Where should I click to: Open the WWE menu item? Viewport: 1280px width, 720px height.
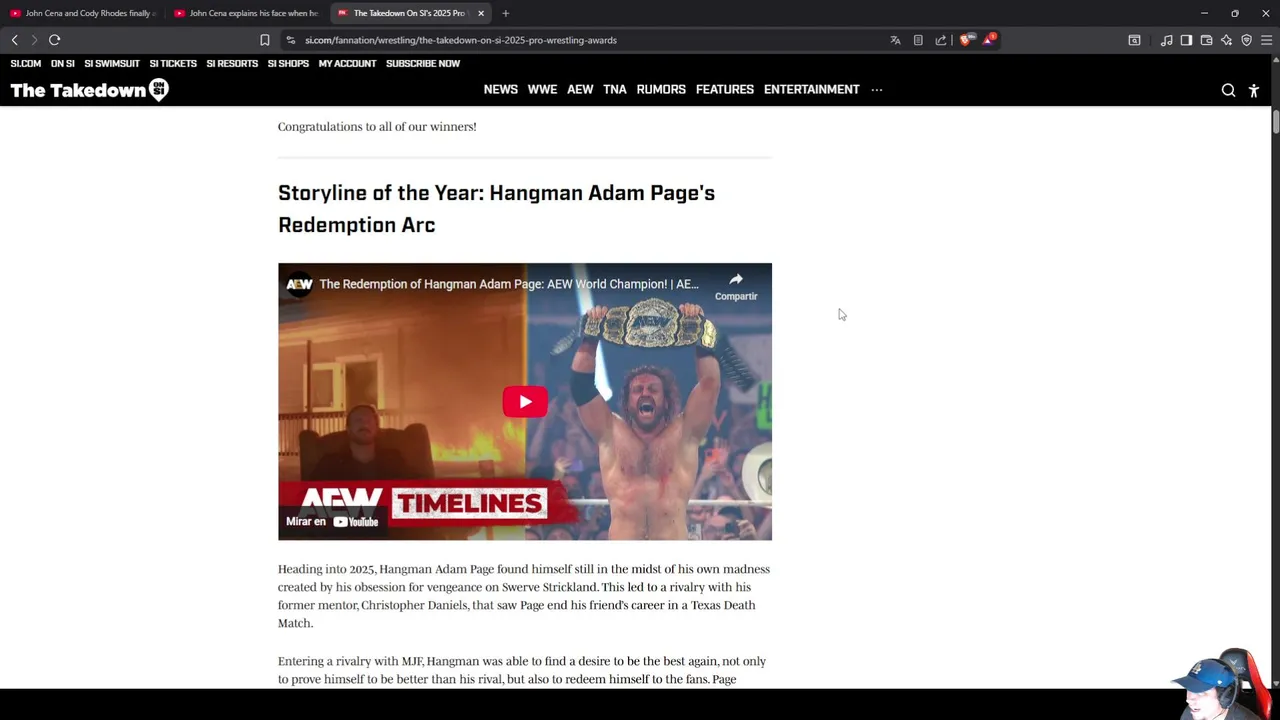pos(542,89)
